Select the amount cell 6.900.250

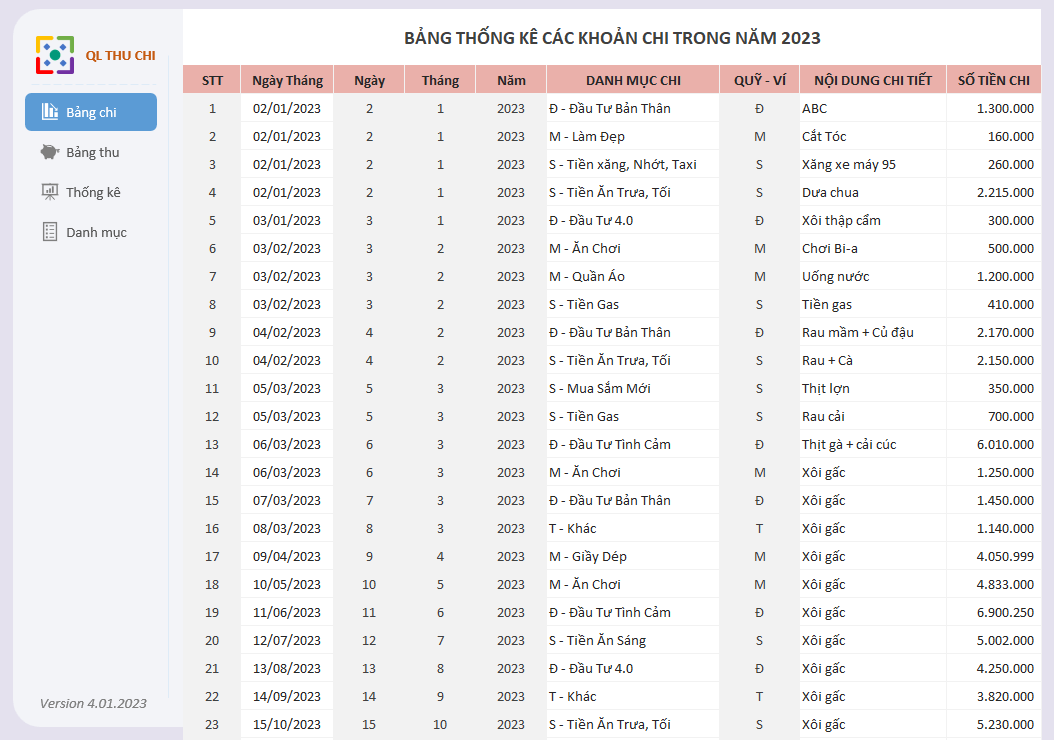[x=994, y=612]
